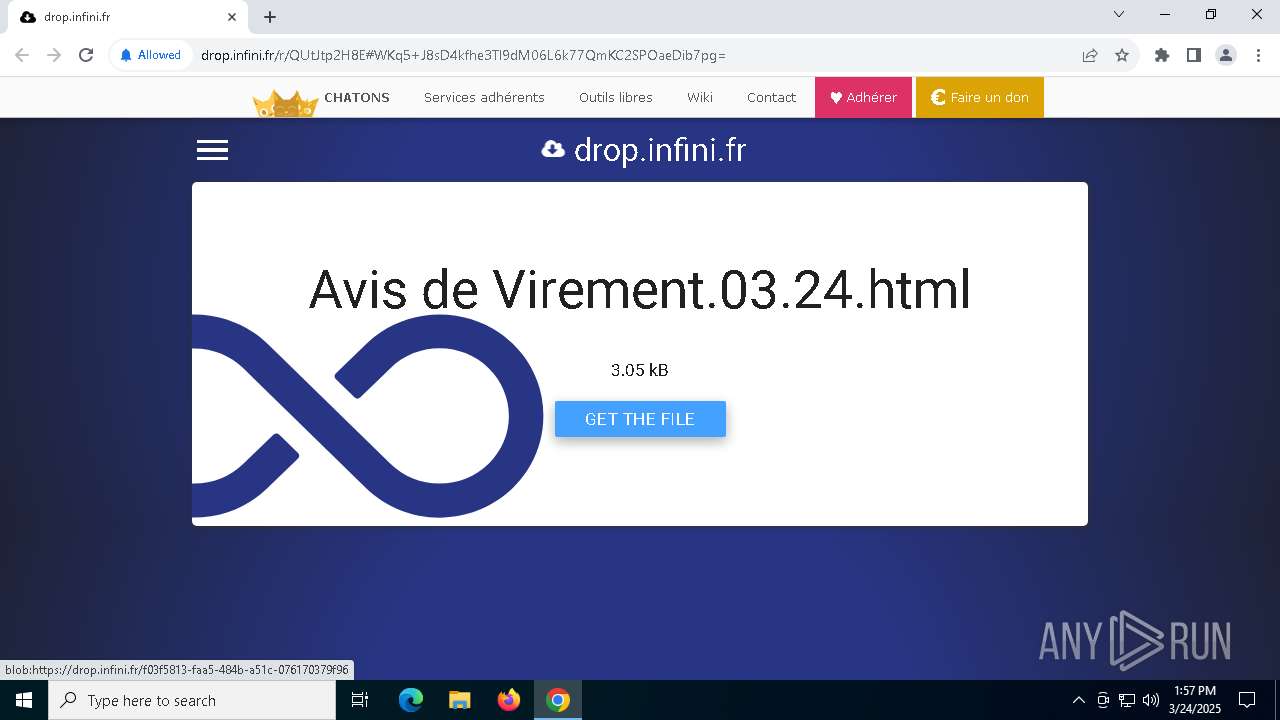Click the Adhérer button

point(863,97)
